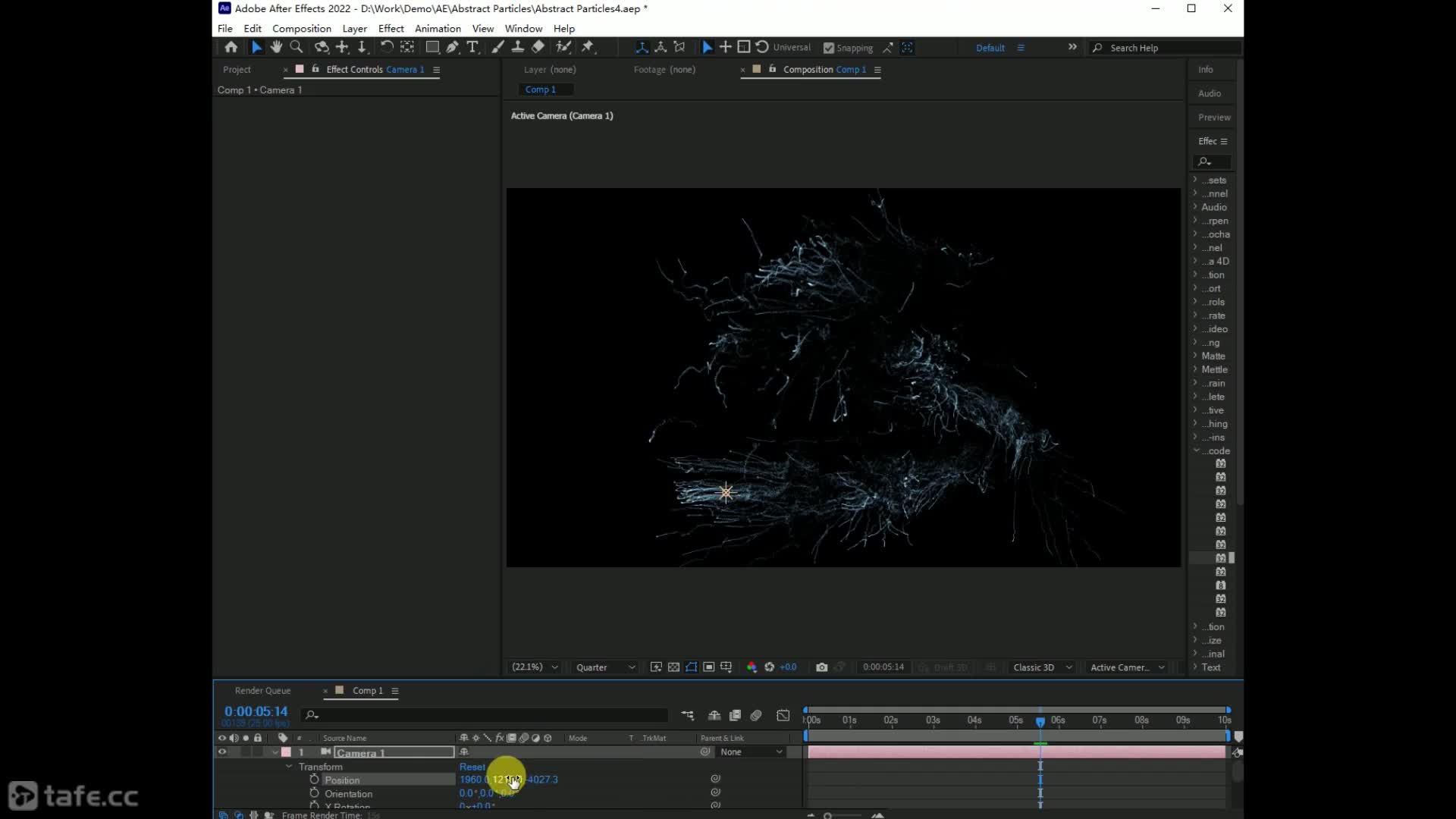Toggle Orientation property stopwatch
The height and width of the screenshot is (819, 1456).
point(314,793)
